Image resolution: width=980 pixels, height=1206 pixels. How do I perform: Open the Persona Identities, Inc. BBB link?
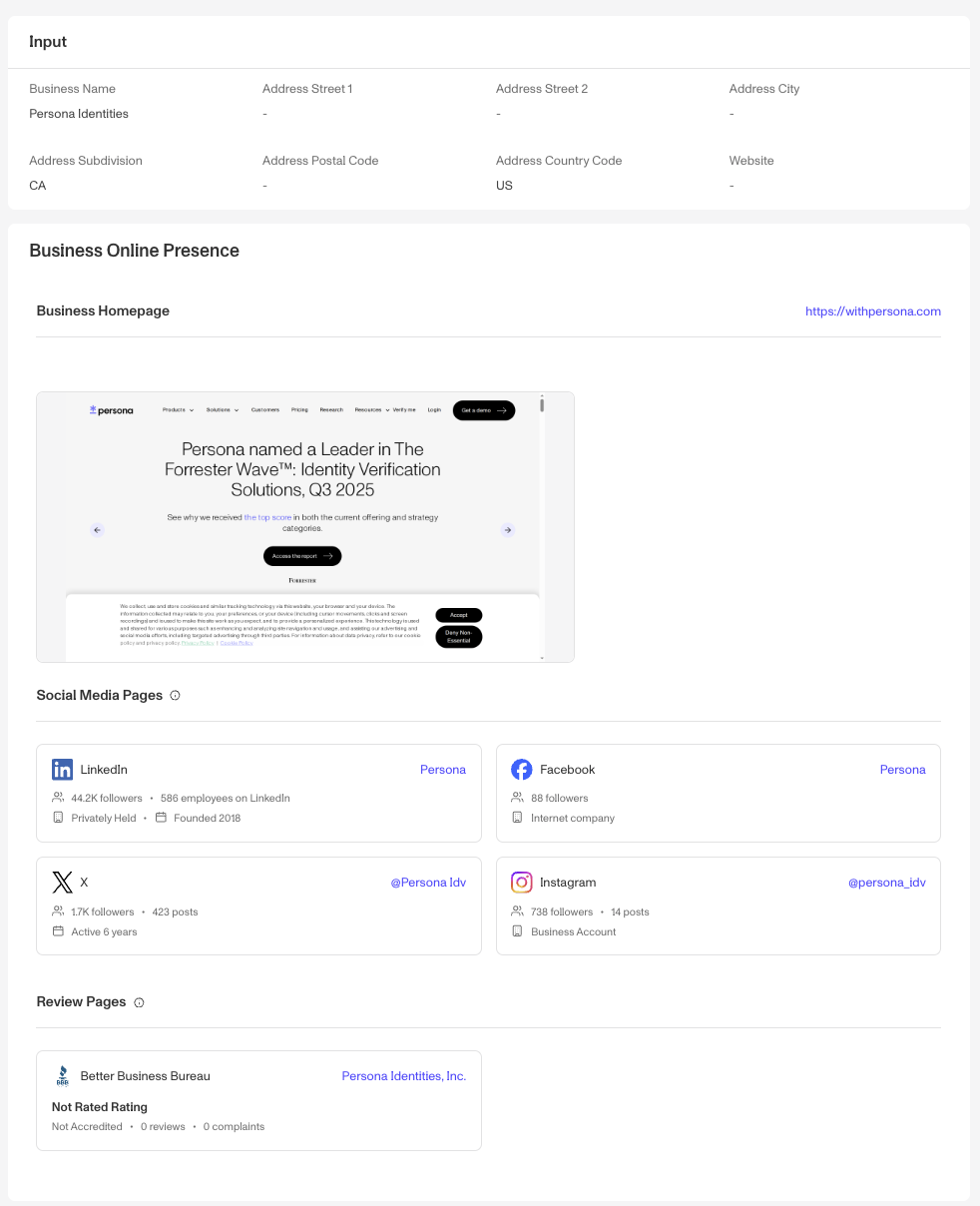pyautogui.click(x=404, y=1076)
